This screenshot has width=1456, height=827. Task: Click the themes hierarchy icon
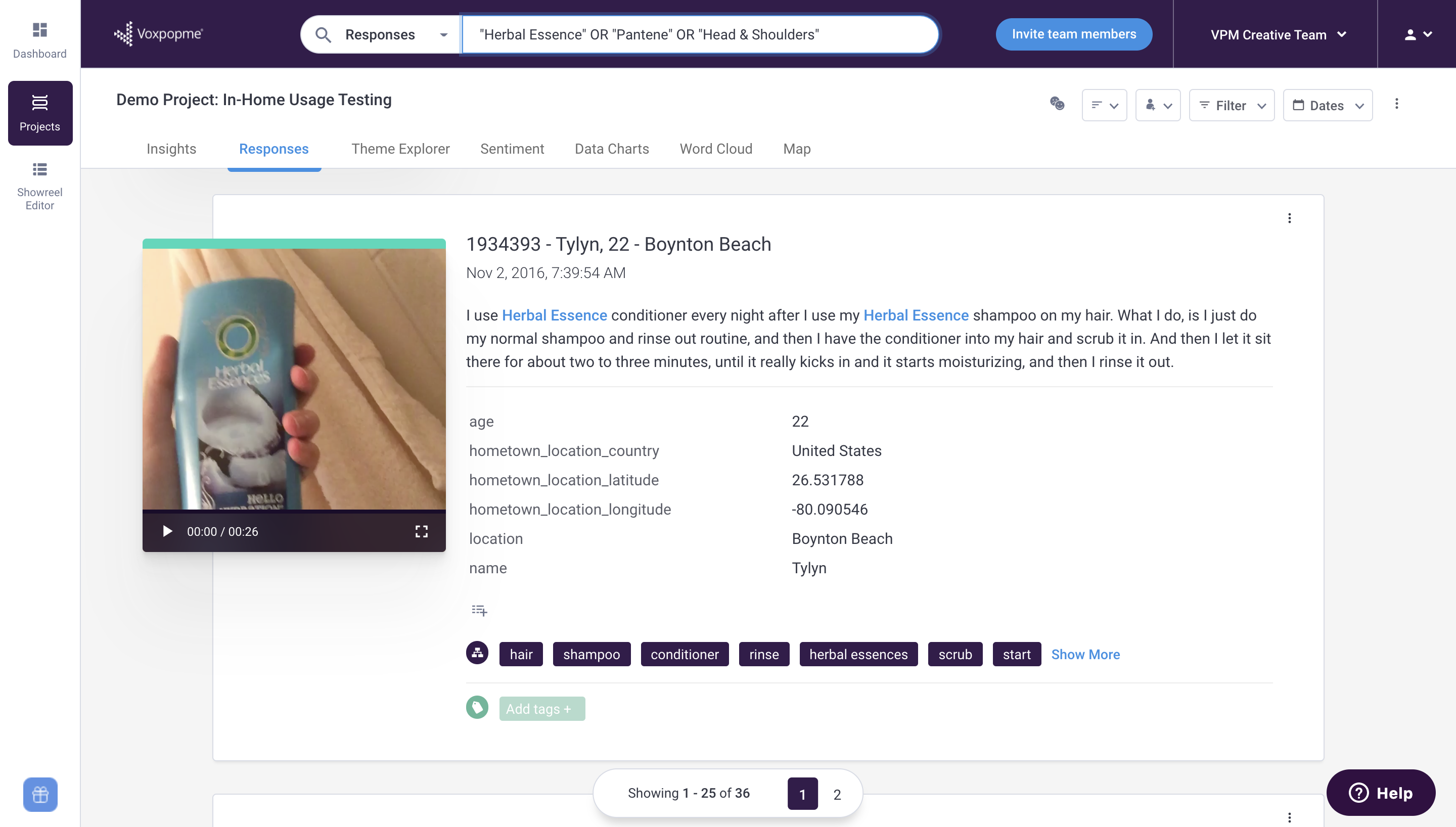(477, 653)
